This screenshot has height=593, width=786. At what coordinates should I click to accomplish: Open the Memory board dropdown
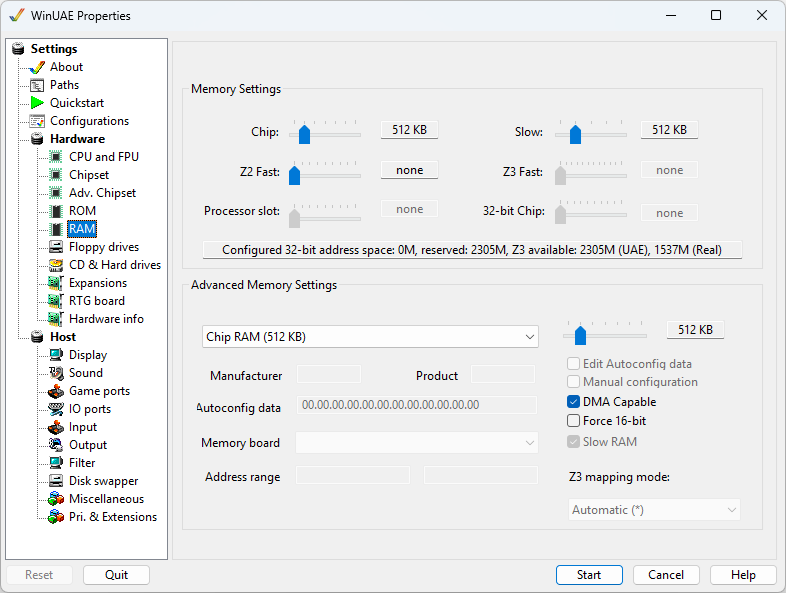point(417,443)
